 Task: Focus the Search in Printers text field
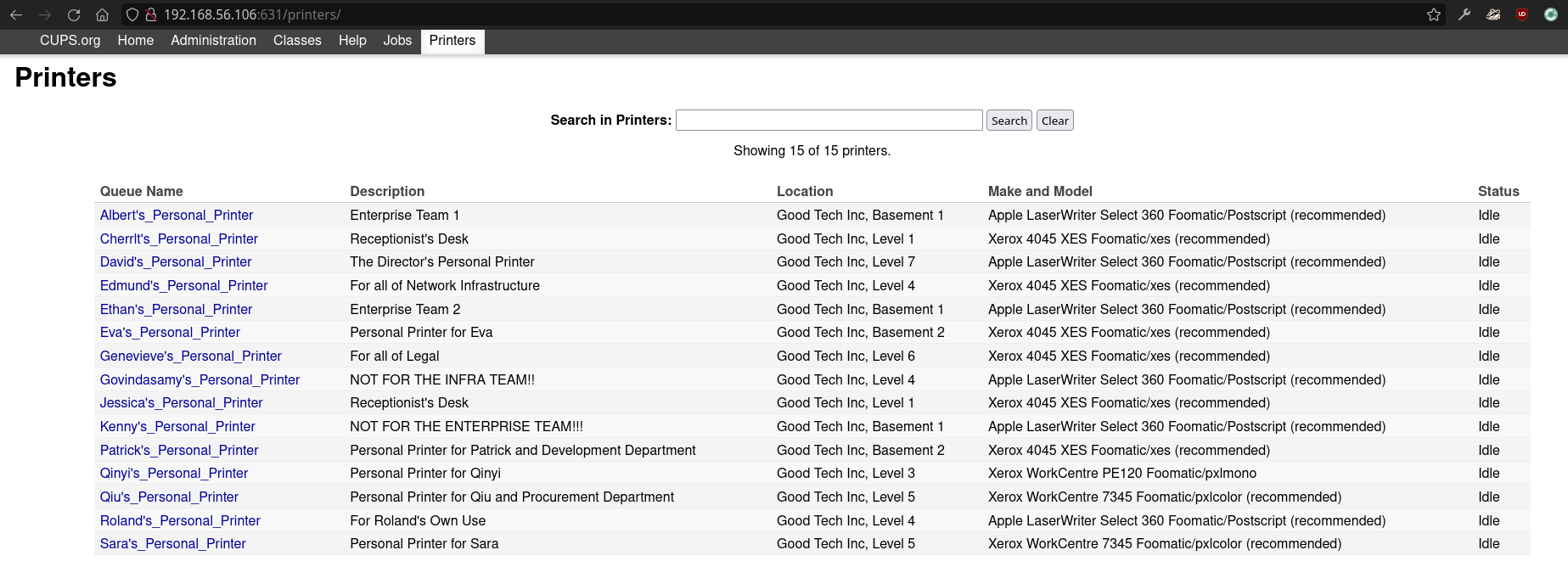coord(829,121)
